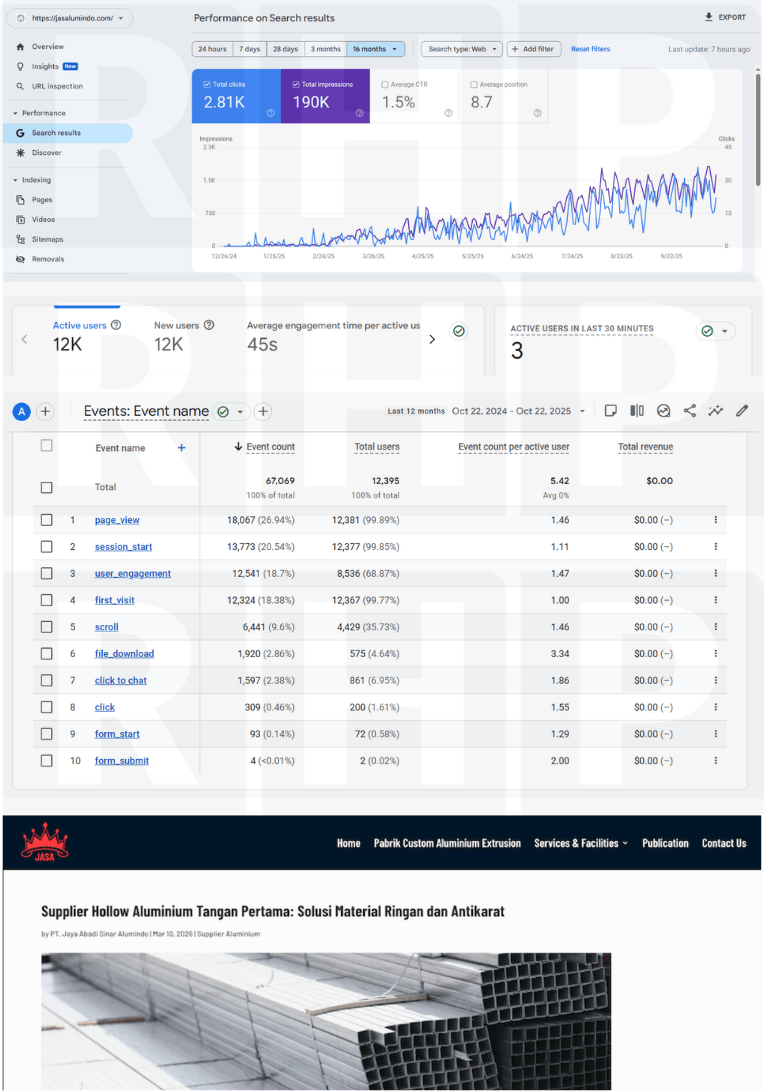This screenshot has height=1091, width=765.
Task: Open the 16 months date range dropdown
Action: coord(377,49)
